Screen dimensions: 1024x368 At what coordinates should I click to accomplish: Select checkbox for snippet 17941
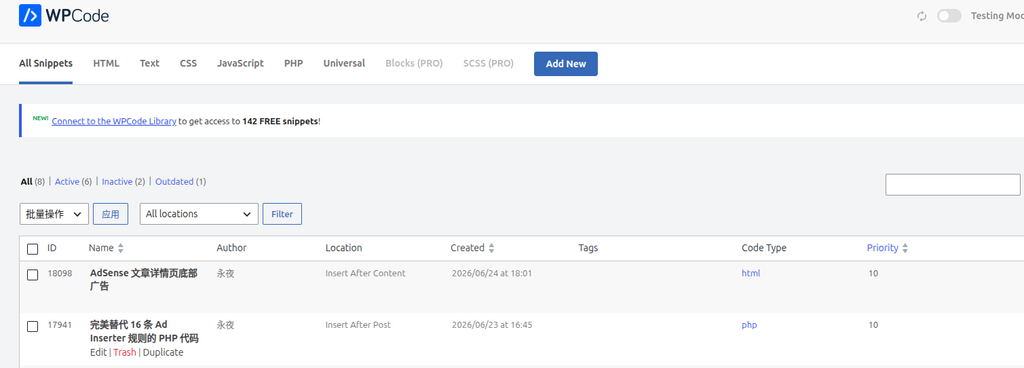(x=33, y=326)
